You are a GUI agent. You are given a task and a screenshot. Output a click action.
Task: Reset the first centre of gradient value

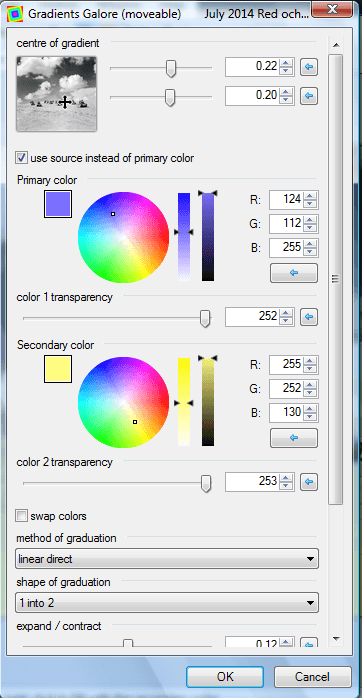coord(309,67)
